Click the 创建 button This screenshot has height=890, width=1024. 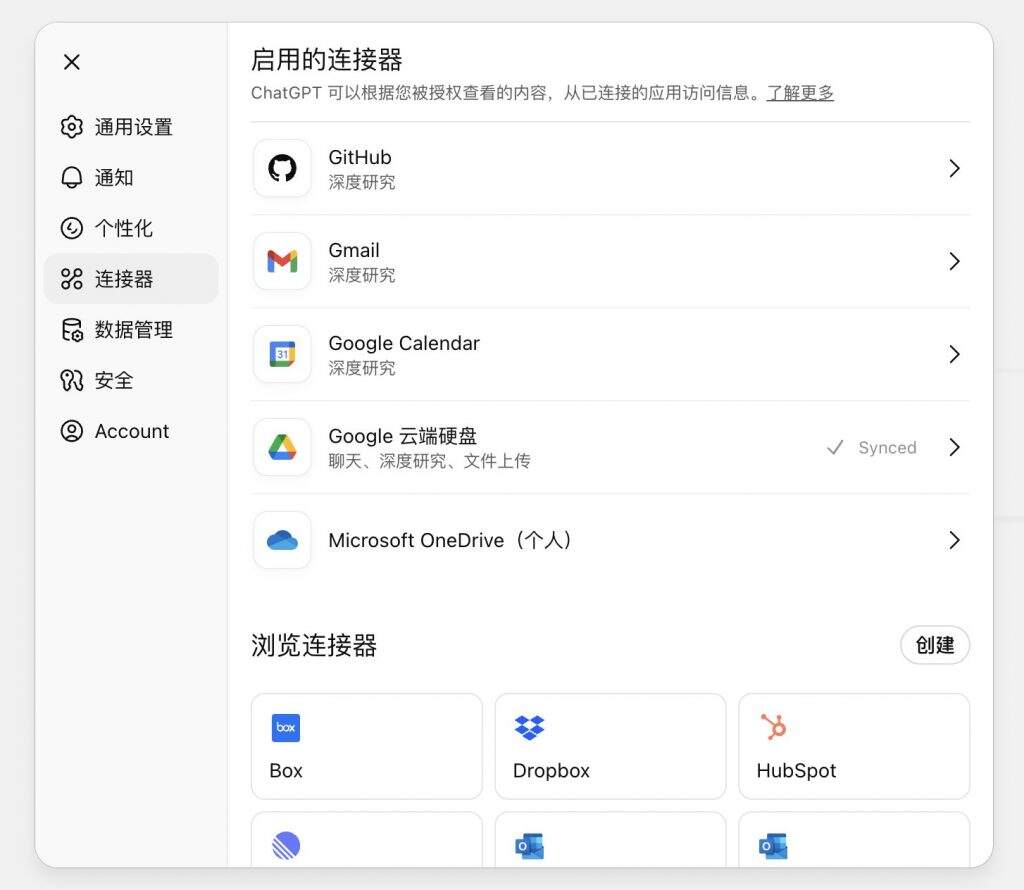(x=934, y=645)
